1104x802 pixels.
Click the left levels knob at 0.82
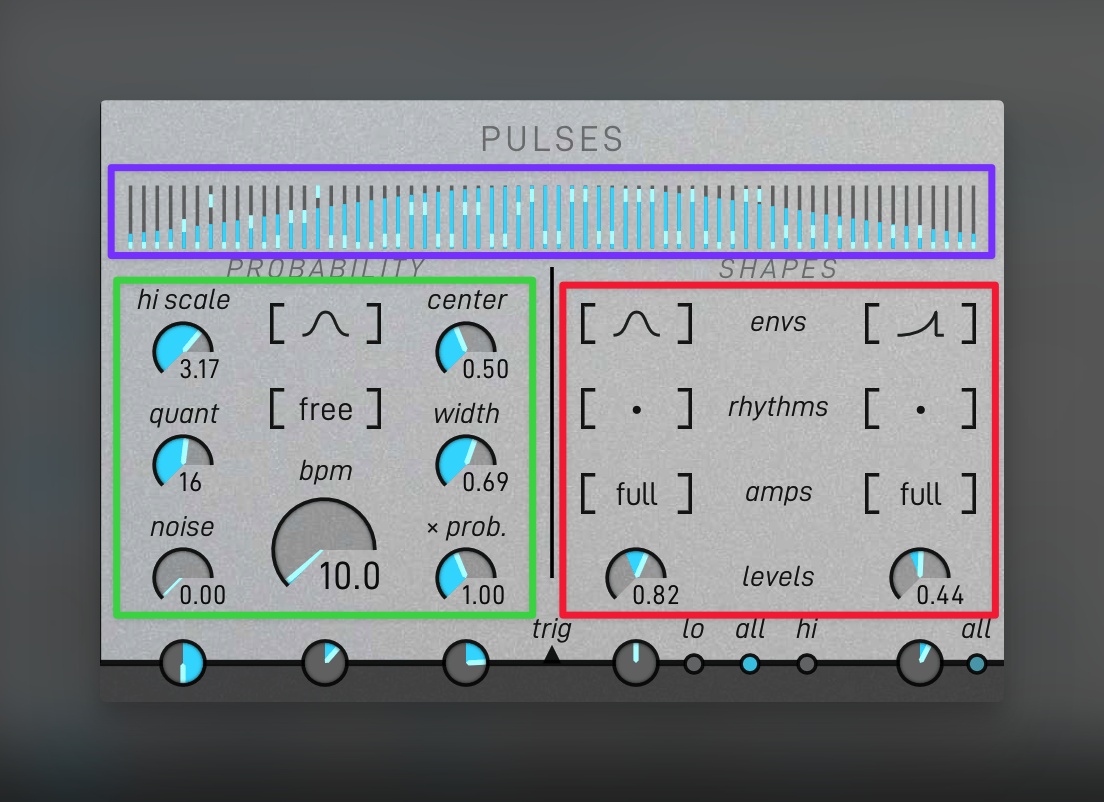click(x=636, y=575)
